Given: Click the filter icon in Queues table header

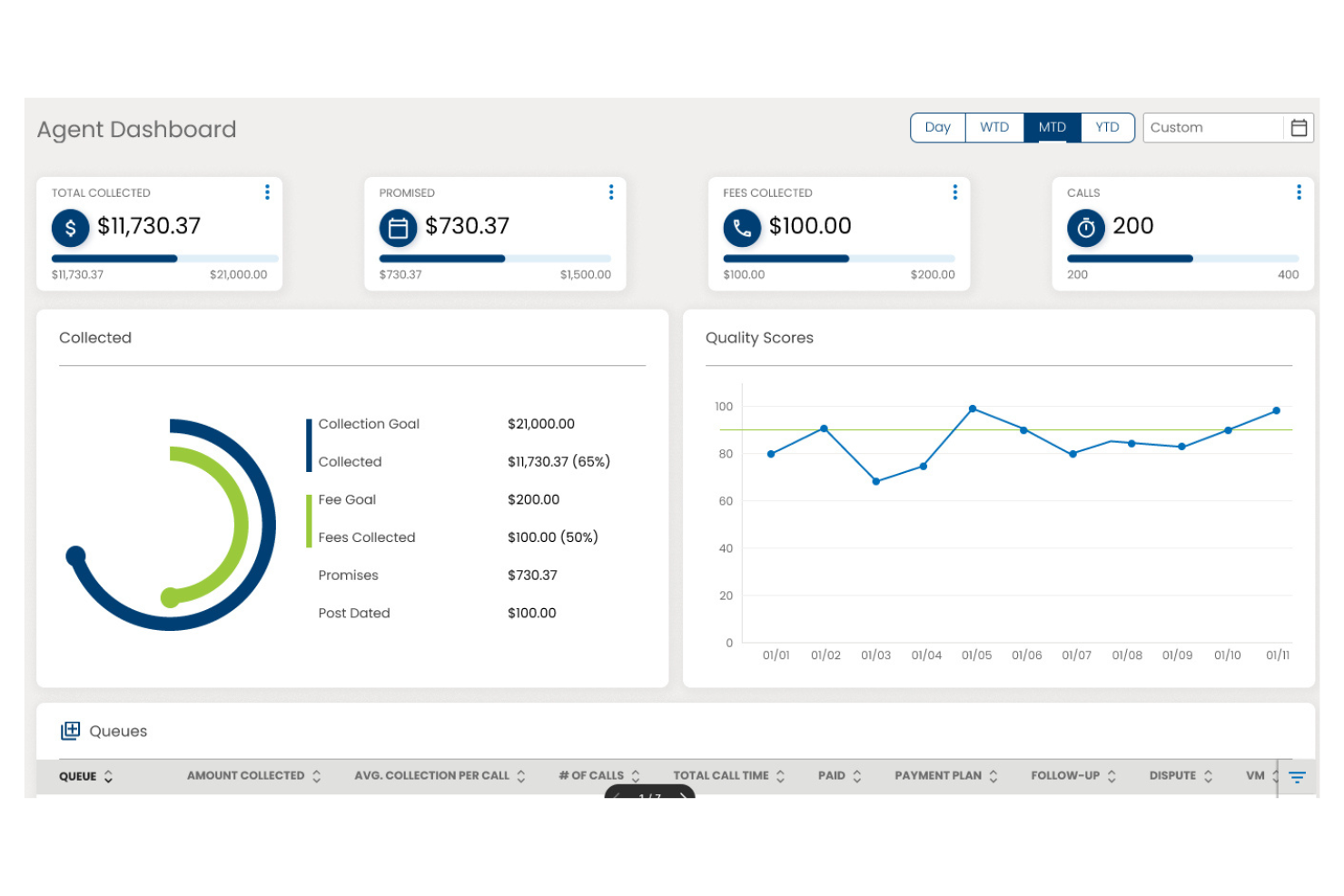Looking at the screenshot, I should [x=1296, y=776].
